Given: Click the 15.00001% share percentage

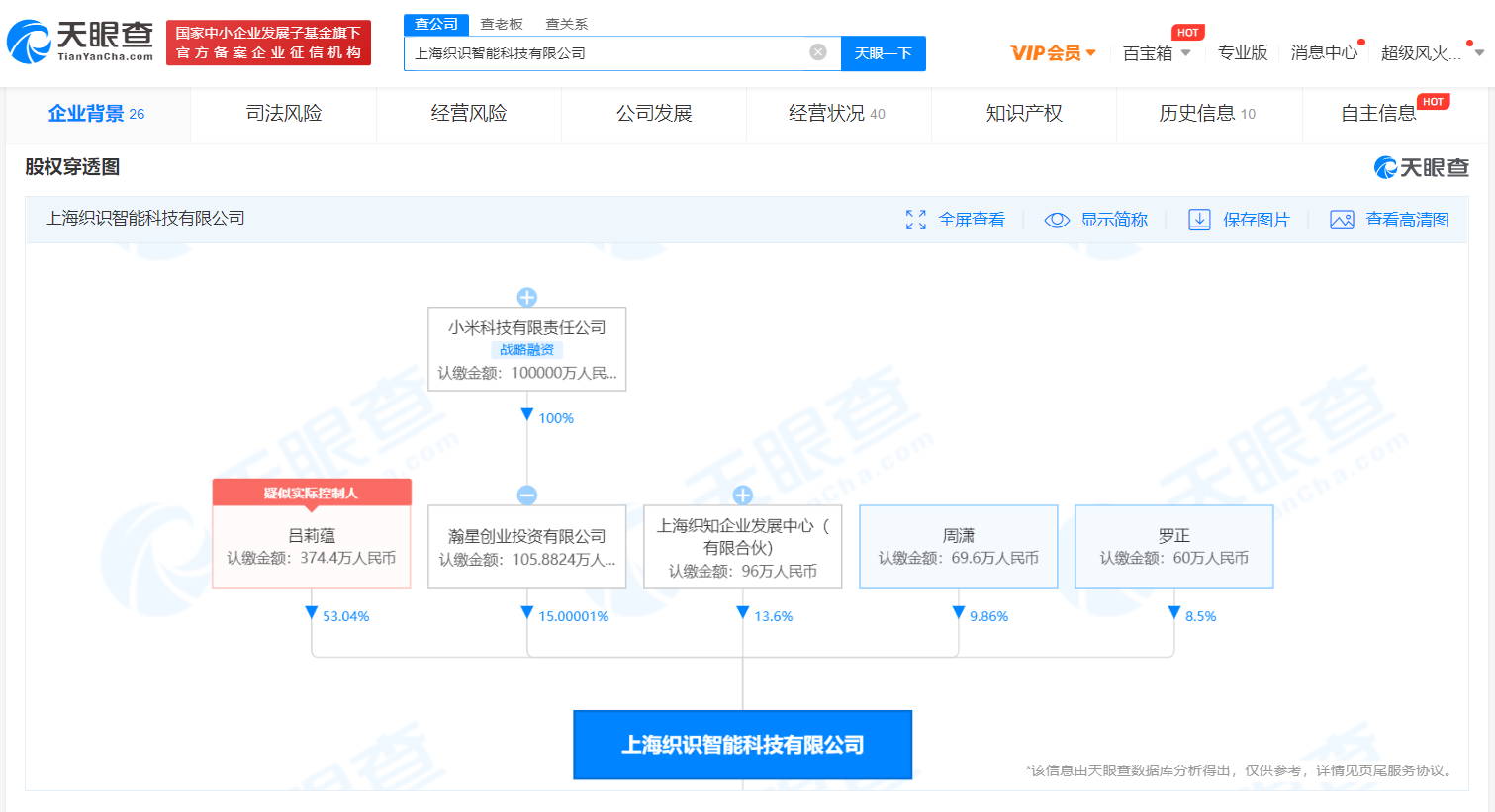Looking at the screenshot, I should pyautogui.click(x=574, y=616).
